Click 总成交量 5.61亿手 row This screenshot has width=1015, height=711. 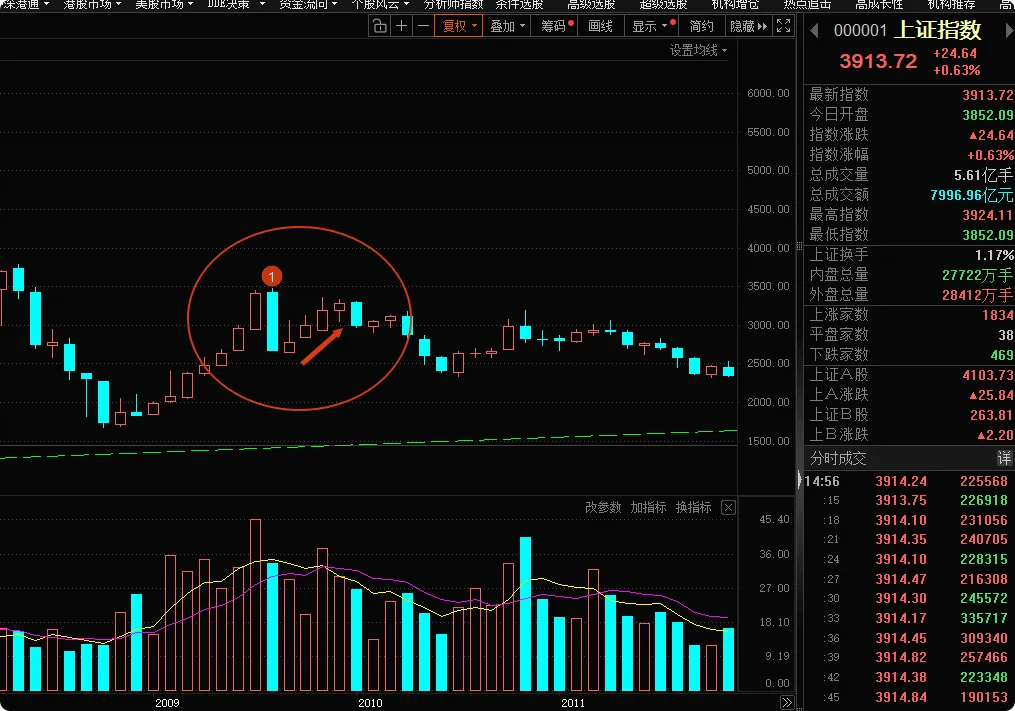[x=909, y=175]
